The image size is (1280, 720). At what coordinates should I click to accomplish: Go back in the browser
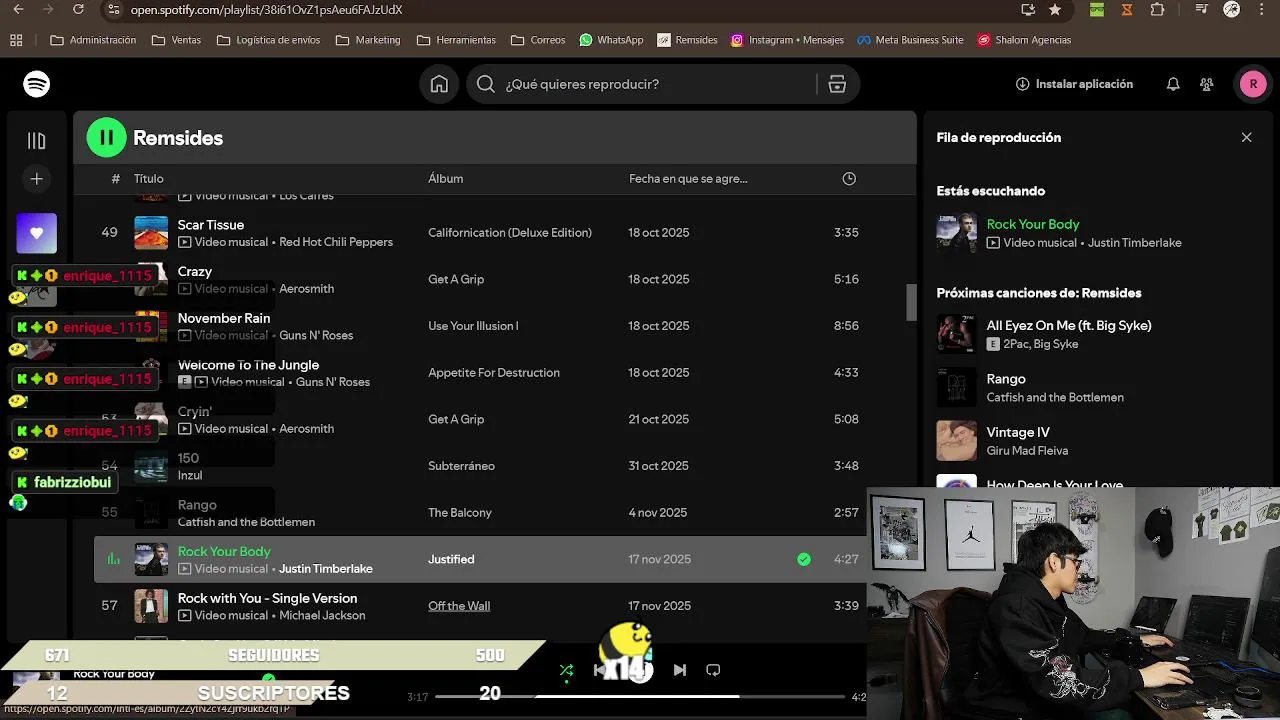[x=18, y=9]
